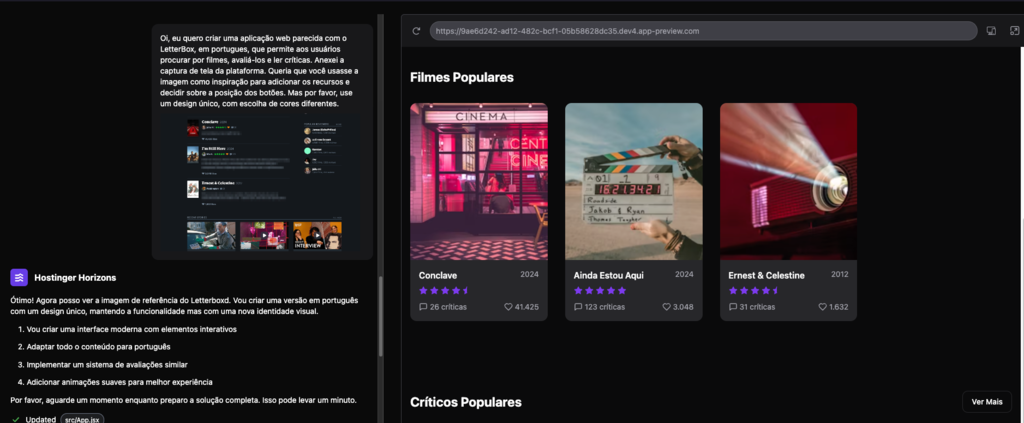Click the Hostinger Horizons name label
Viewport: 1024px width, 423px height.
pyautogui.click(x=75, y=277)
